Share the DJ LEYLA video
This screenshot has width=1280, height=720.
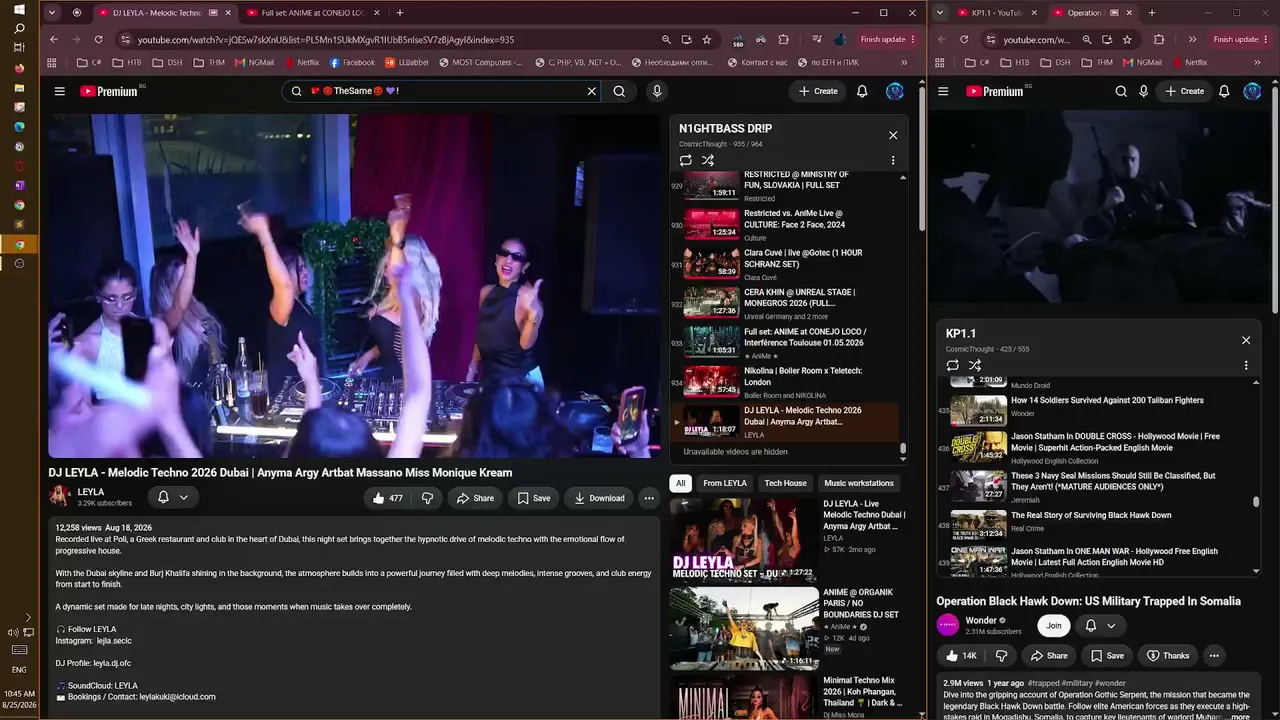click(x=475, y=498)
